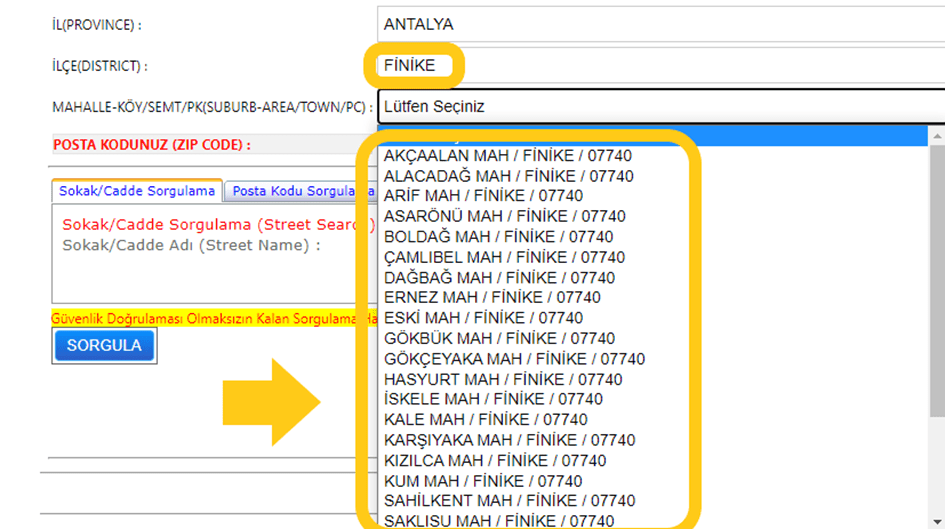
Task: Pick SAHİLKENT MAH in the list
Action: pyautogui.click(x=509, y=501)
